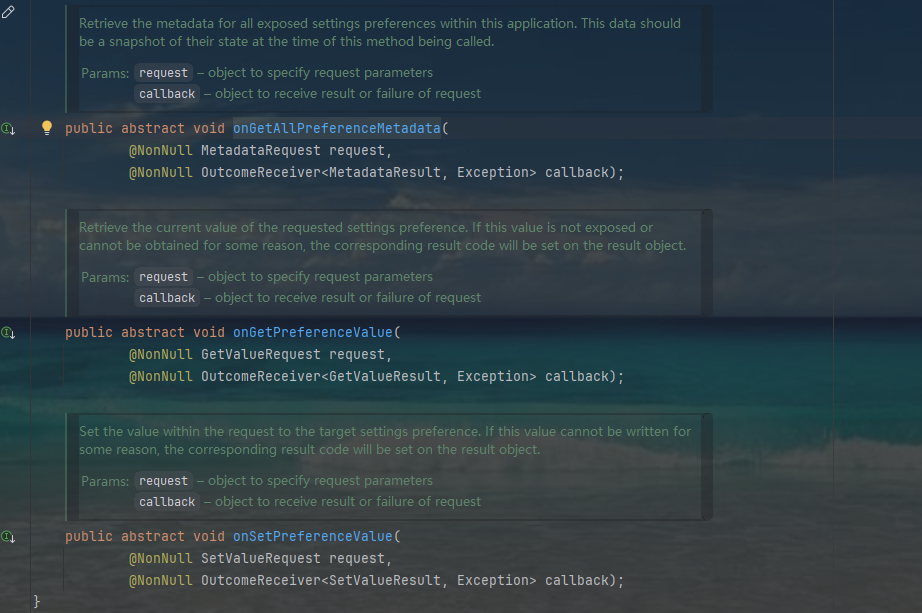Click the request code badge in the first Javadoc
Screen dimensions: 922x613
[162, 73]
